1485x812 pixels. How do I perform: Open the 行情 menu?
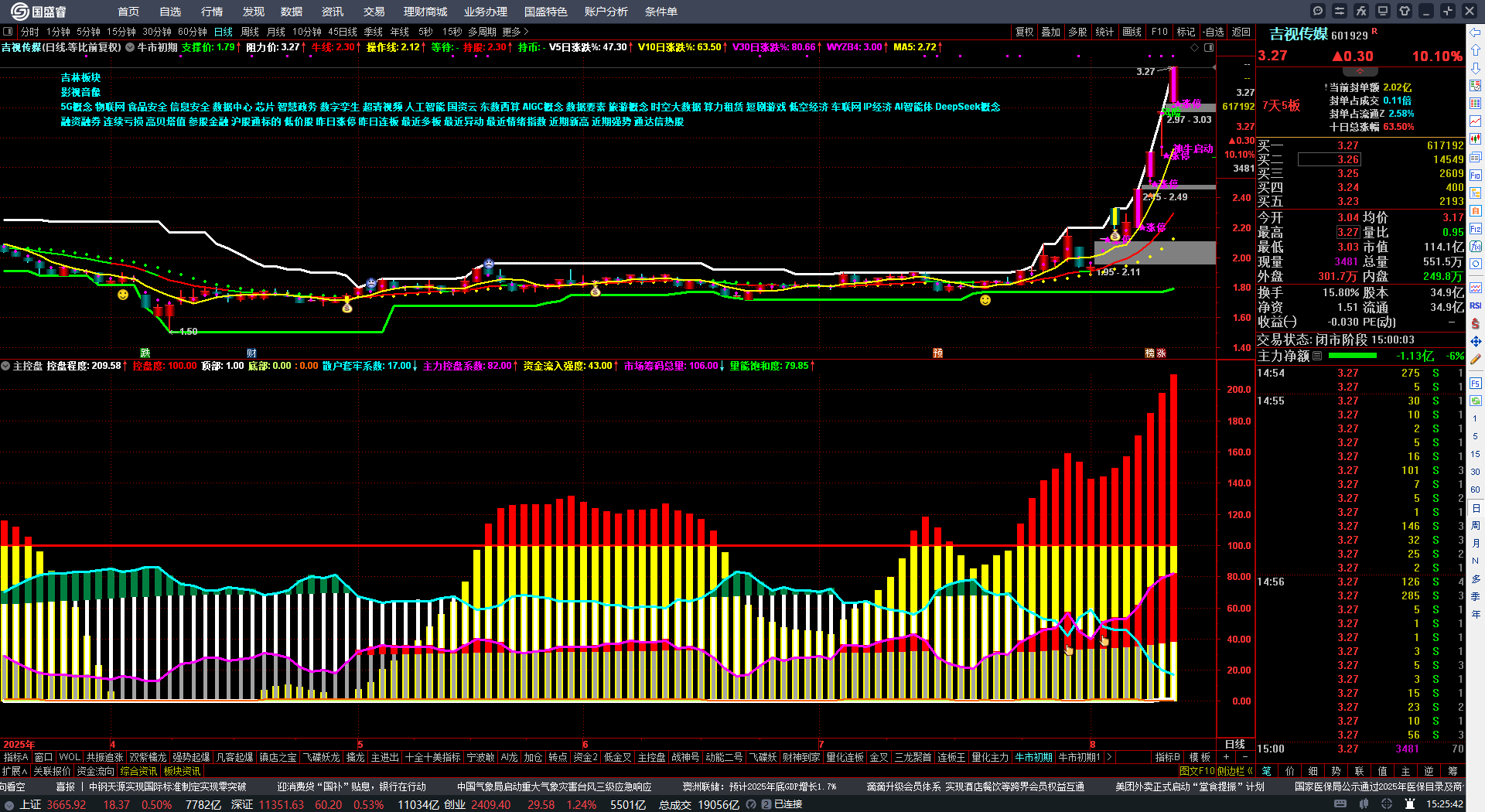pos(212,12)
